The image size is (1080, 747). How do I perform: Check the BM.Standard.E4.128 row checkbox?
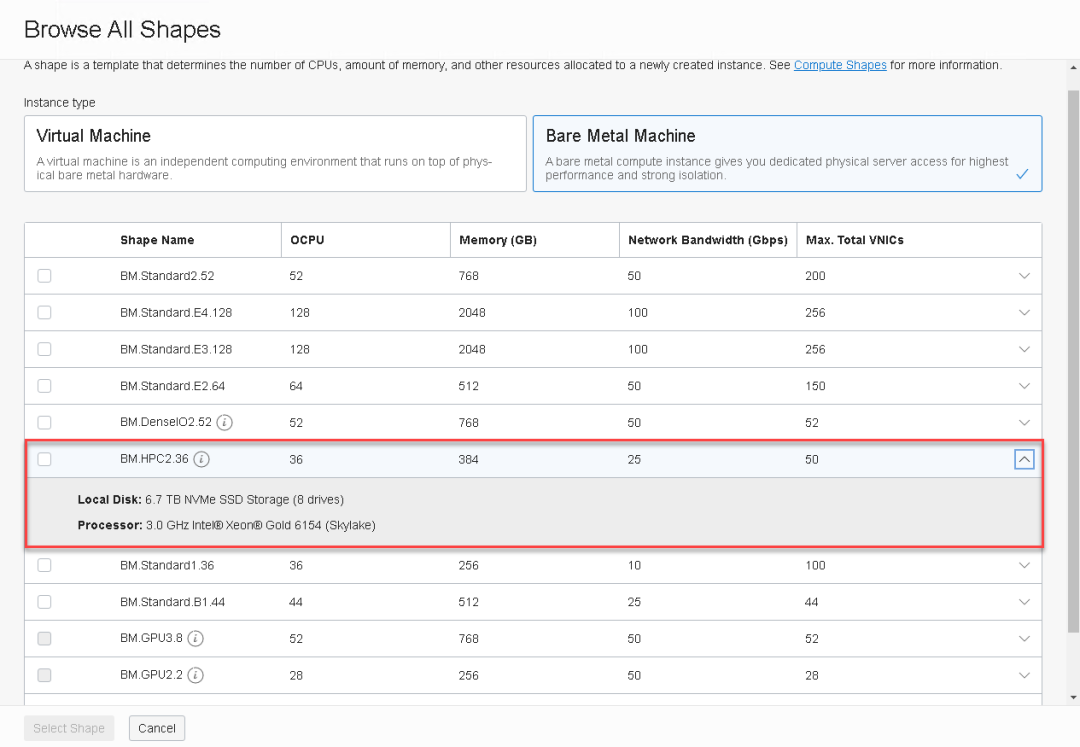tap(44, 313)
